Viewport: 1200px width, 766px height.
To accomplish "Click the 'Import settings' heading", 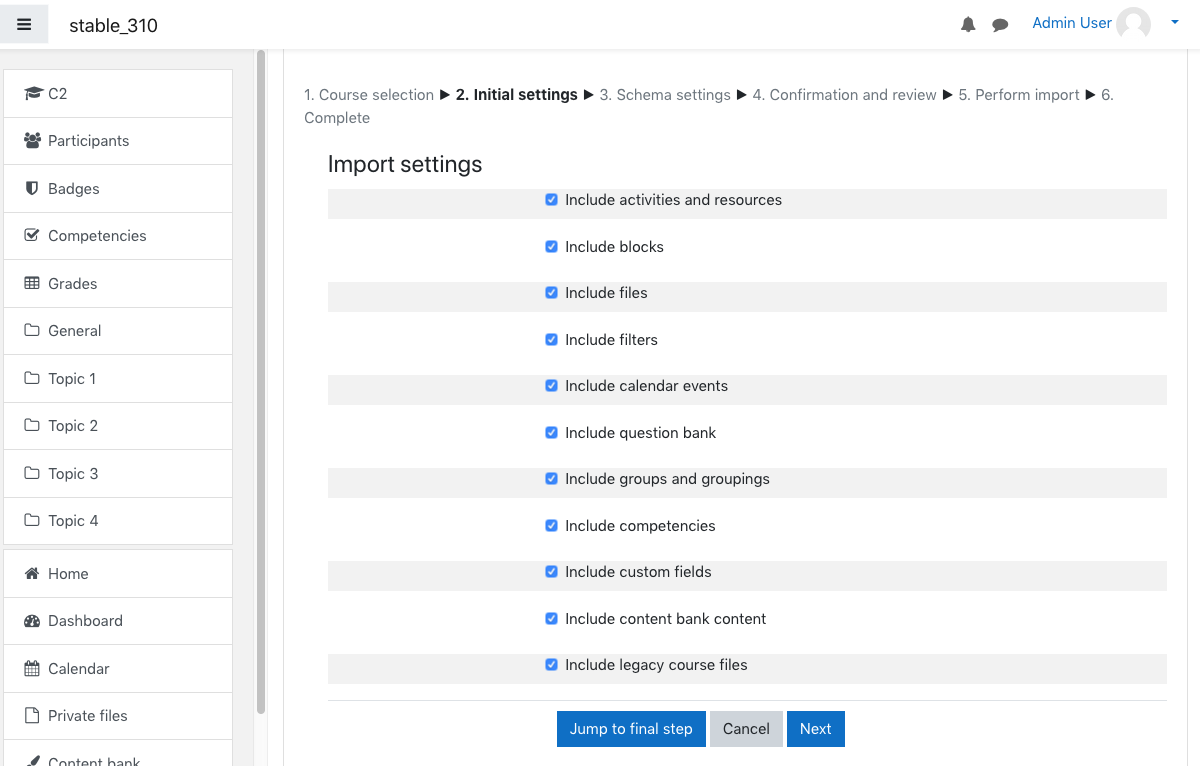I will pyautogui.click(x=405, y=164).
